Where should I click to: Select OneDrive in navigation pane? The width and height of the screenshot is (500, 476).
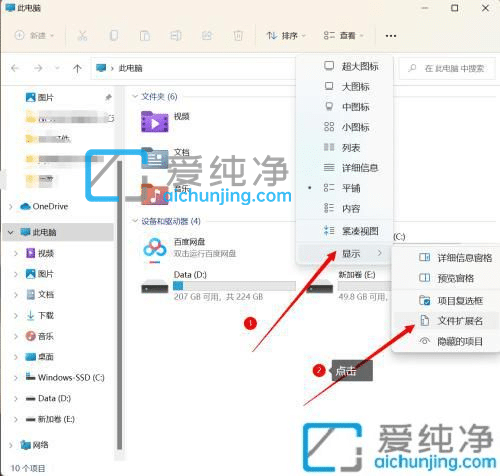tap(44, 206)
